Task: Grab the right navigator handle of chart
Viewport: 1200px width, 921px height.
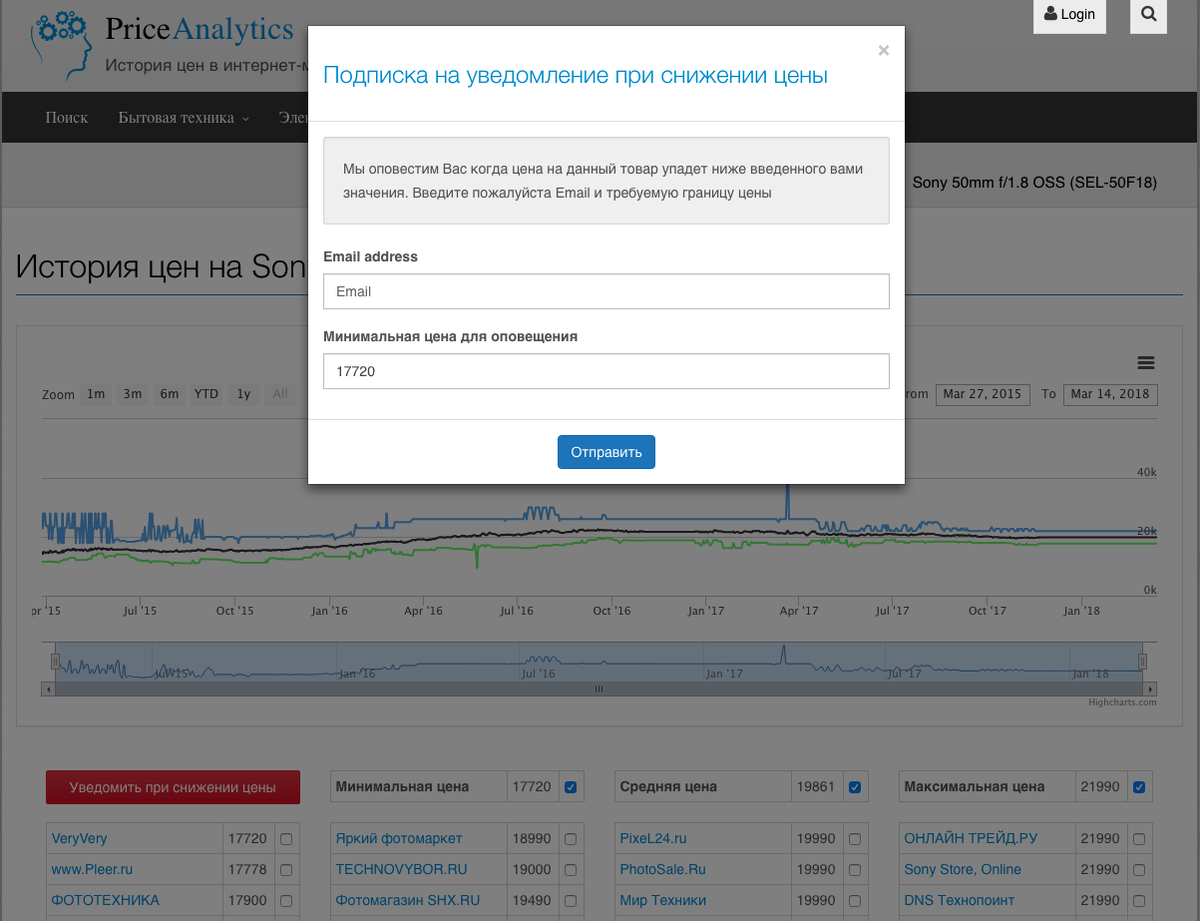Action: tap(1142, 661)
